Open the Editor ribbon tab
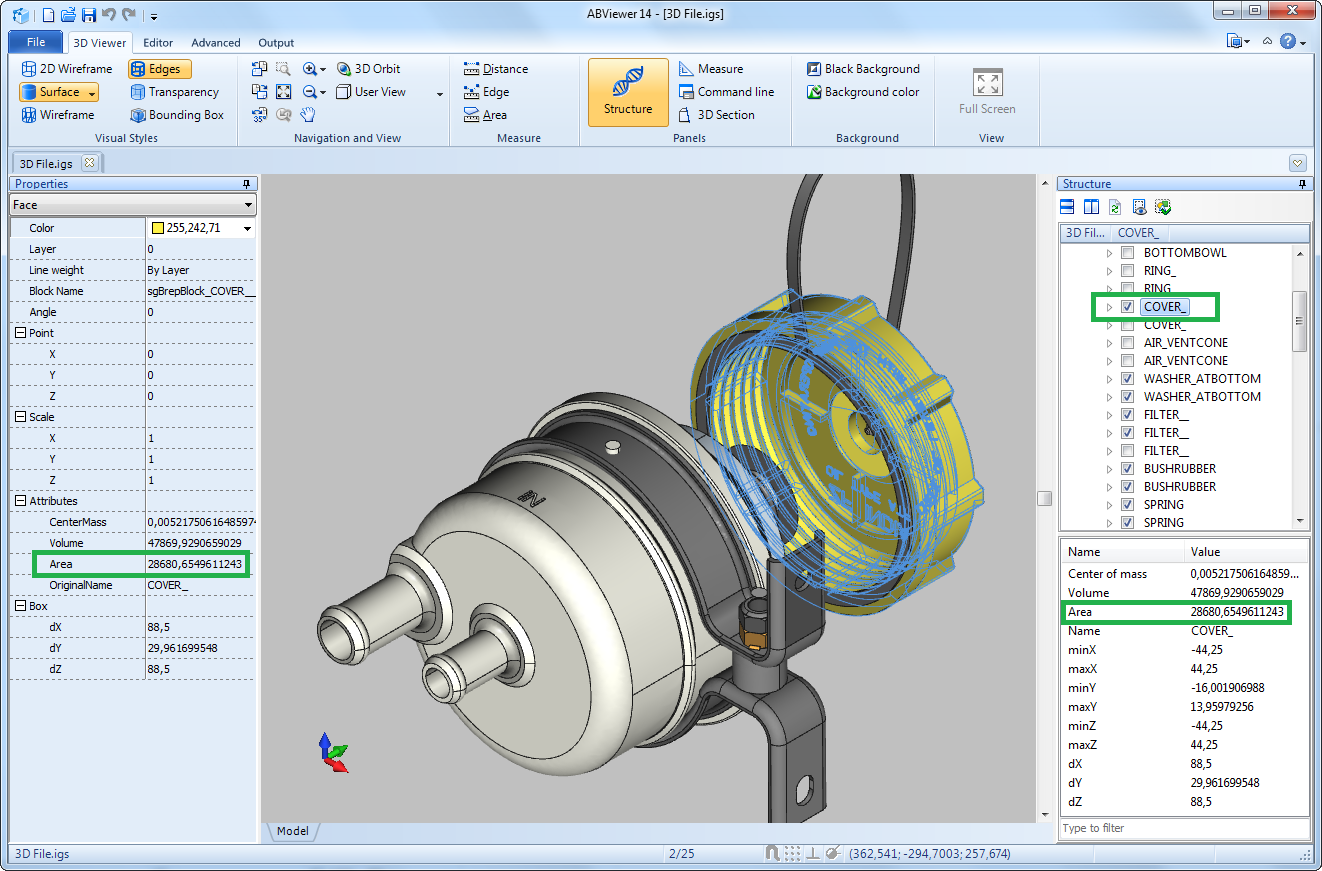The width and height of the screenshot is (1322, 871). coord(158,43)
